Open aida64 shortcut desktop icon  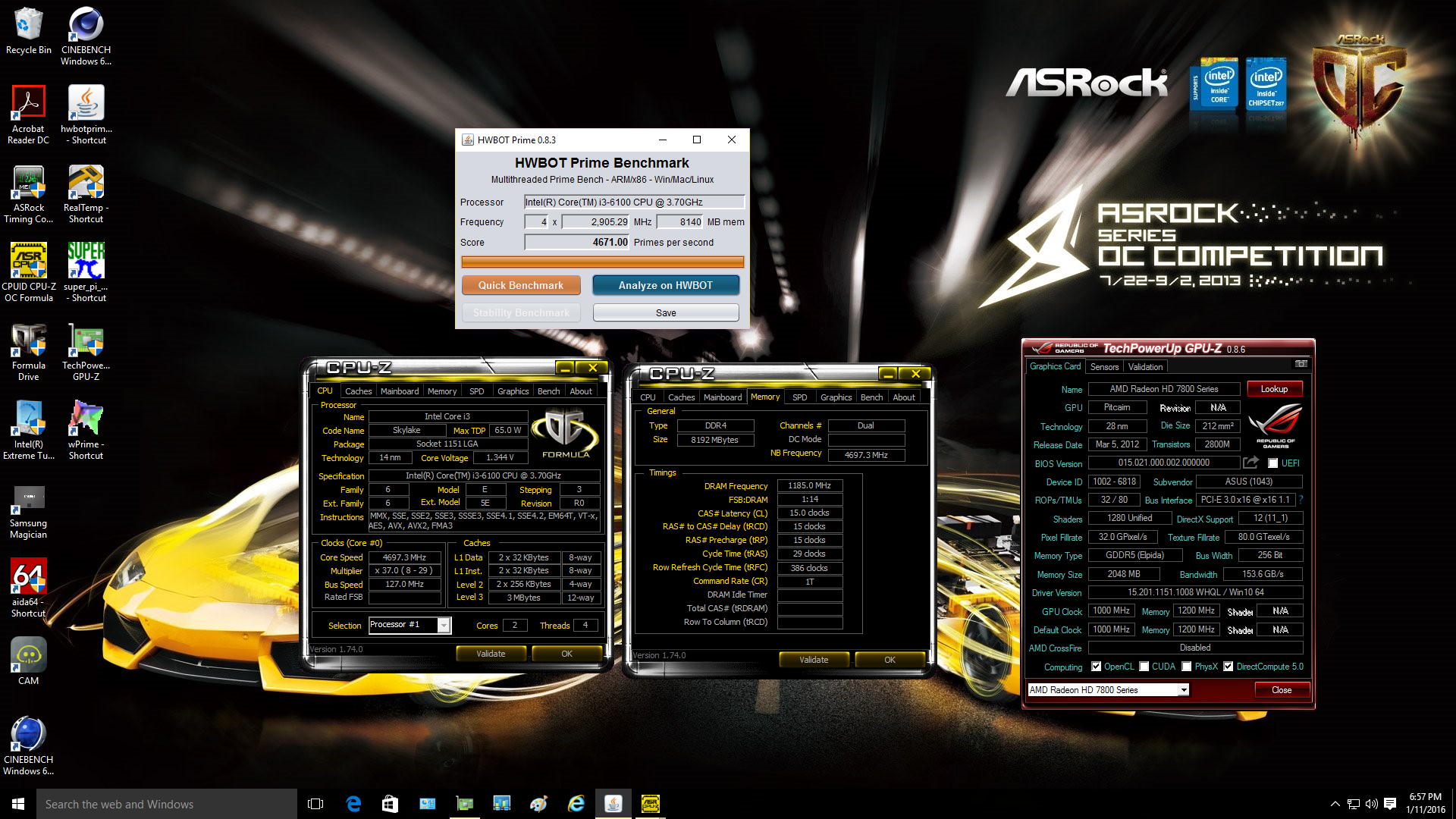[x=29, y=588]
